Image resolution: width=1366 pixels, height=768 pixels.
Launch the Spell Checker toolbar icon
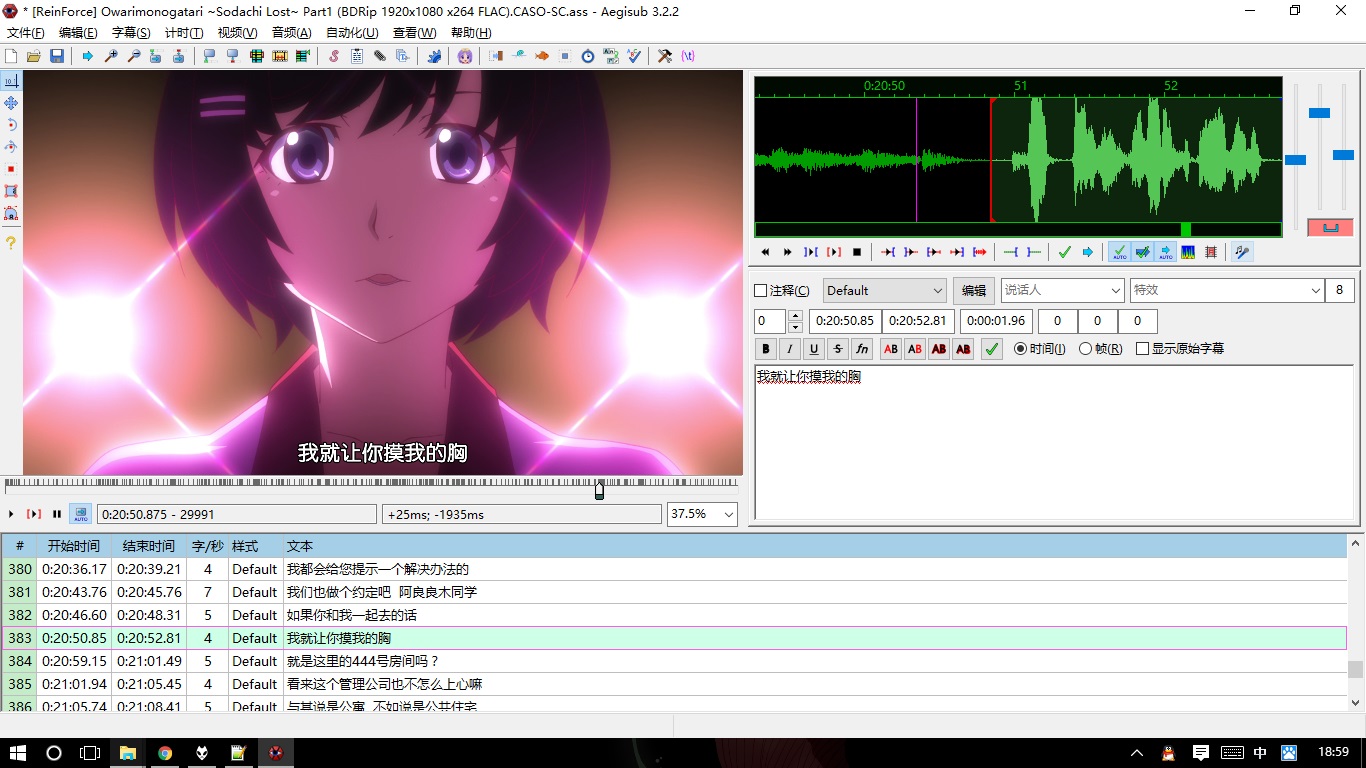tap(634, 56)
